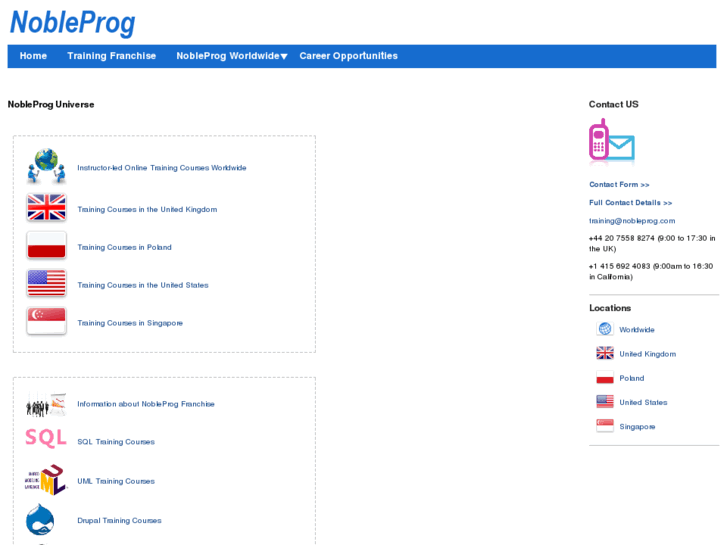
Task: Open the Contact Form >> link
Action: (x=619, y=184)
